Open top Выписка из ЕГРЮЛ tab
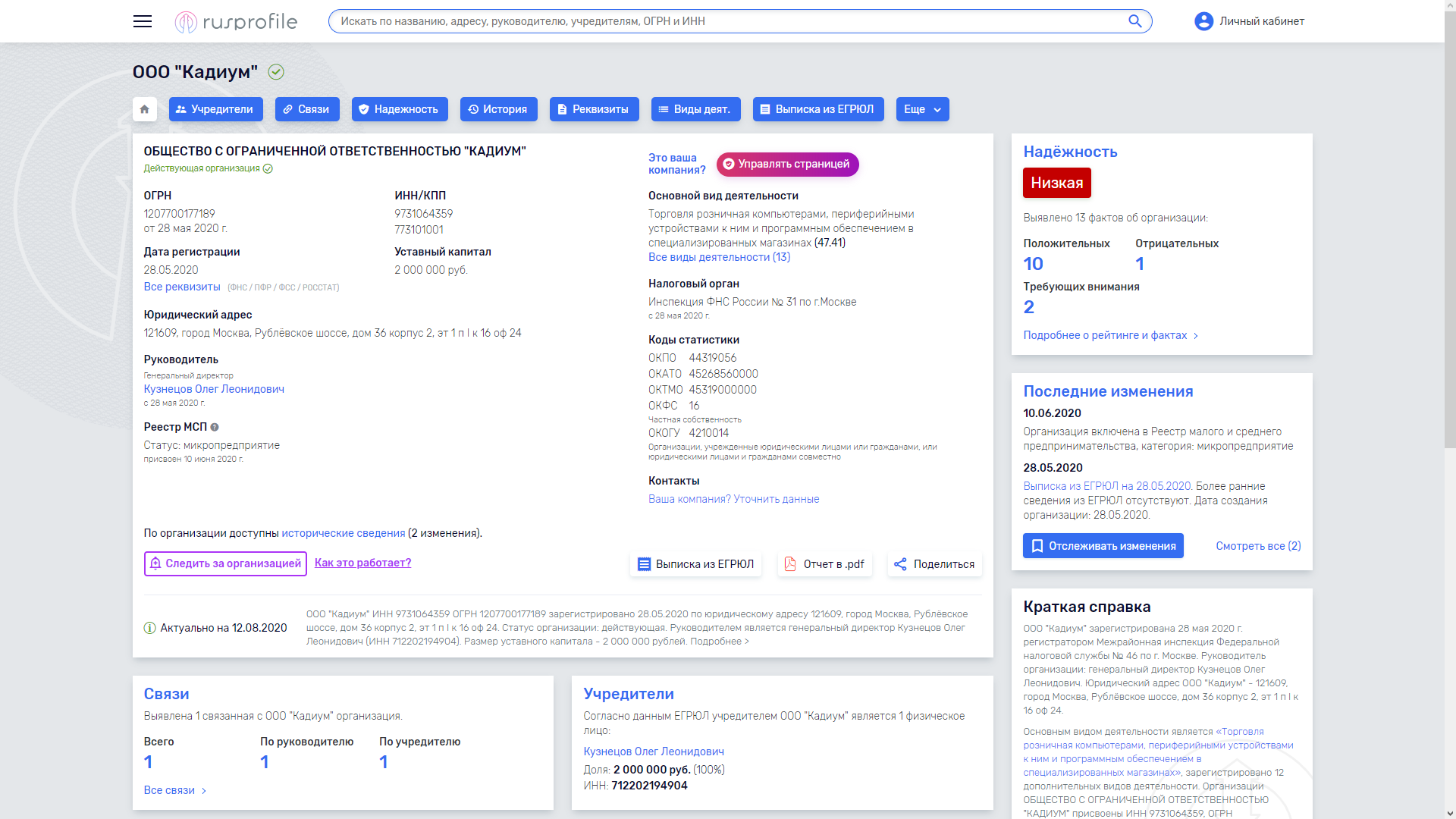1456x819 pixels. click(x=818, y=109)
